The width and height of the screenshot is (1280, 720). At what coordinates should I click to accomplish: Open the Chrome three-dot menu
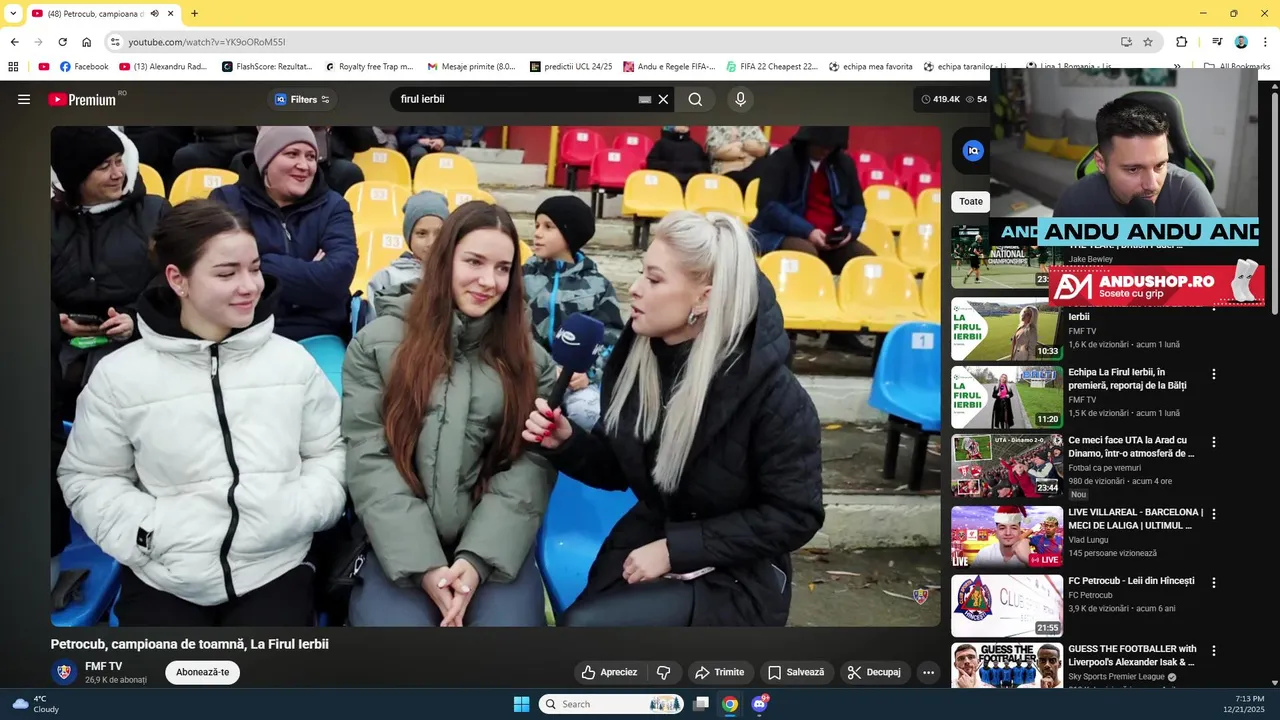coord(1264,42)
